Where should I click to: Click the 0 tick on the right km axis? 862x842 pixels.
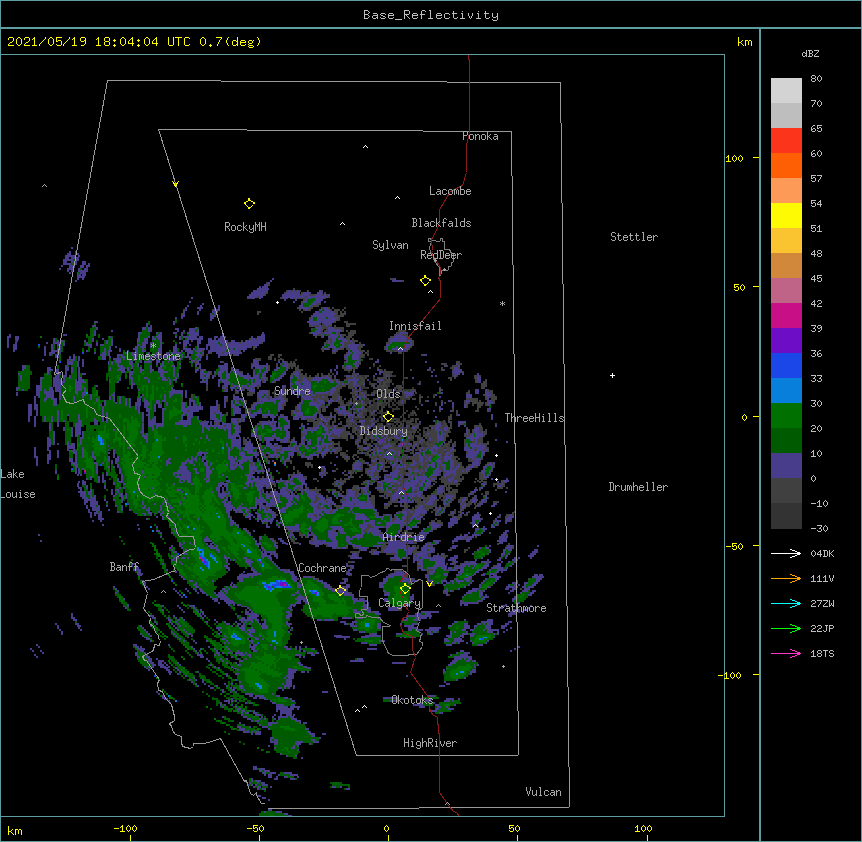[x=744, y=417]
